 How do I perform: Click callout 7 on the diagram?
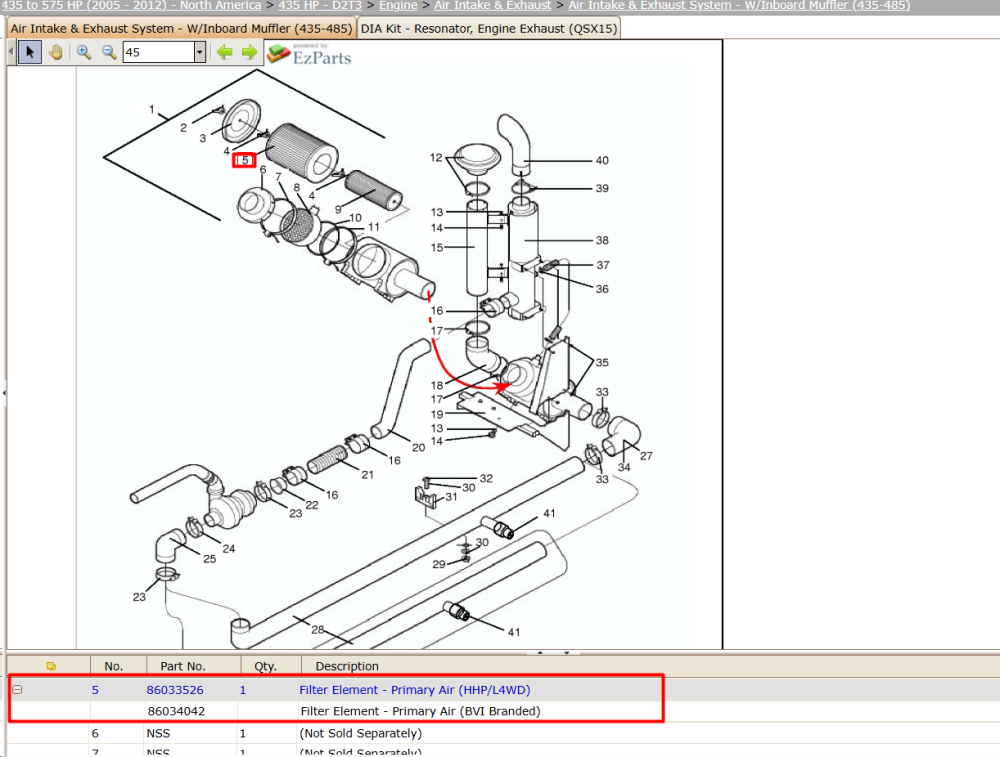[x=279, y=177]
